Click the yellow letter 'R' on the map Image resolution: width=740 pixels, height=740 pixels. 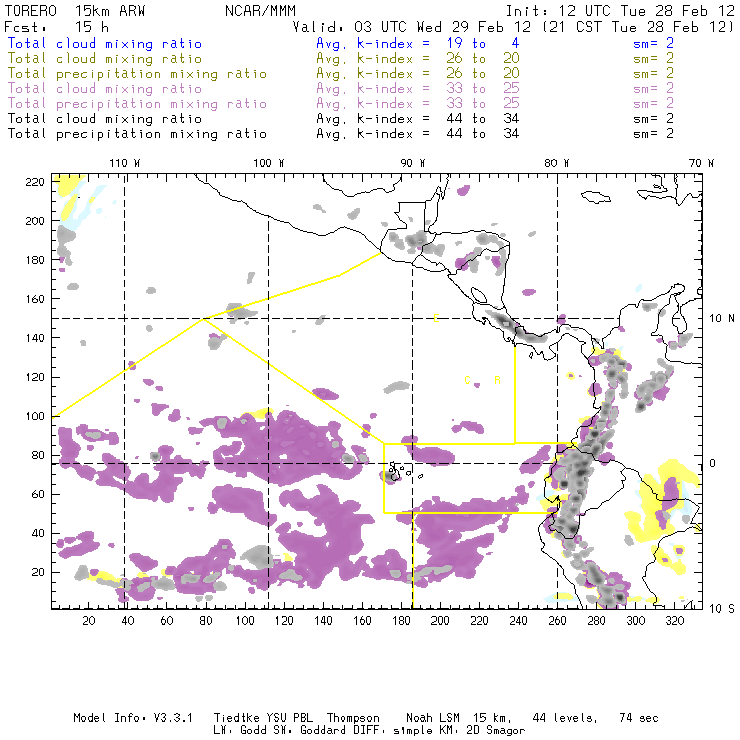497,380
